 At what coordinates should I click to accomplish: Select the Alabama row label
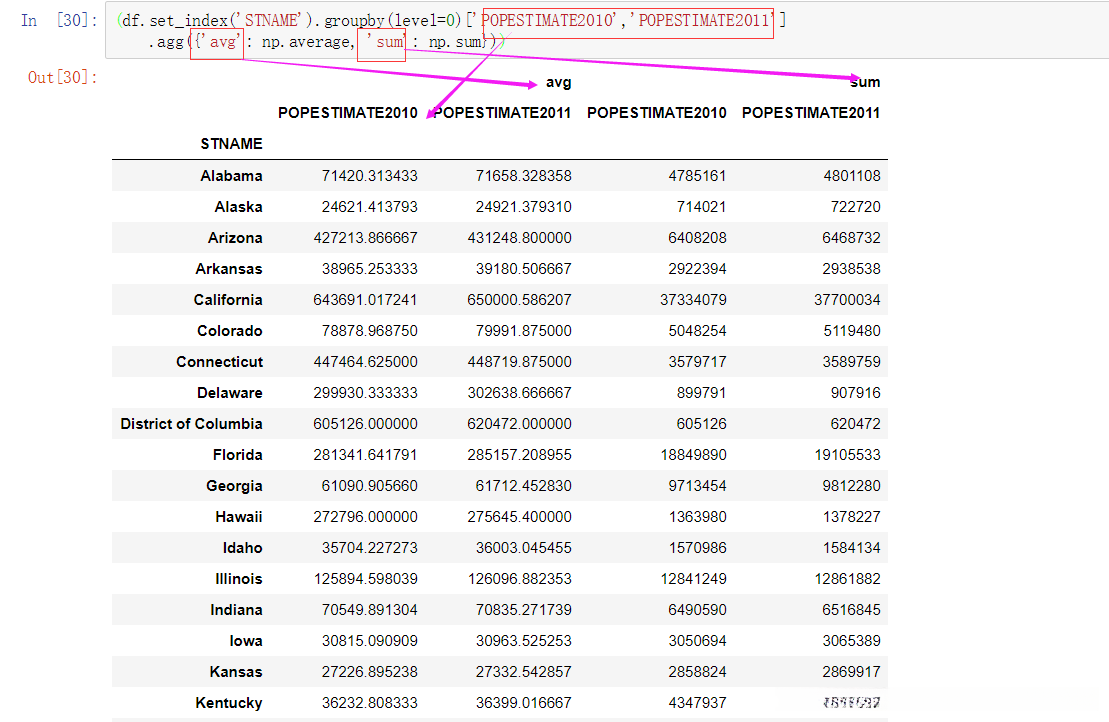click(x=231, y=175)
